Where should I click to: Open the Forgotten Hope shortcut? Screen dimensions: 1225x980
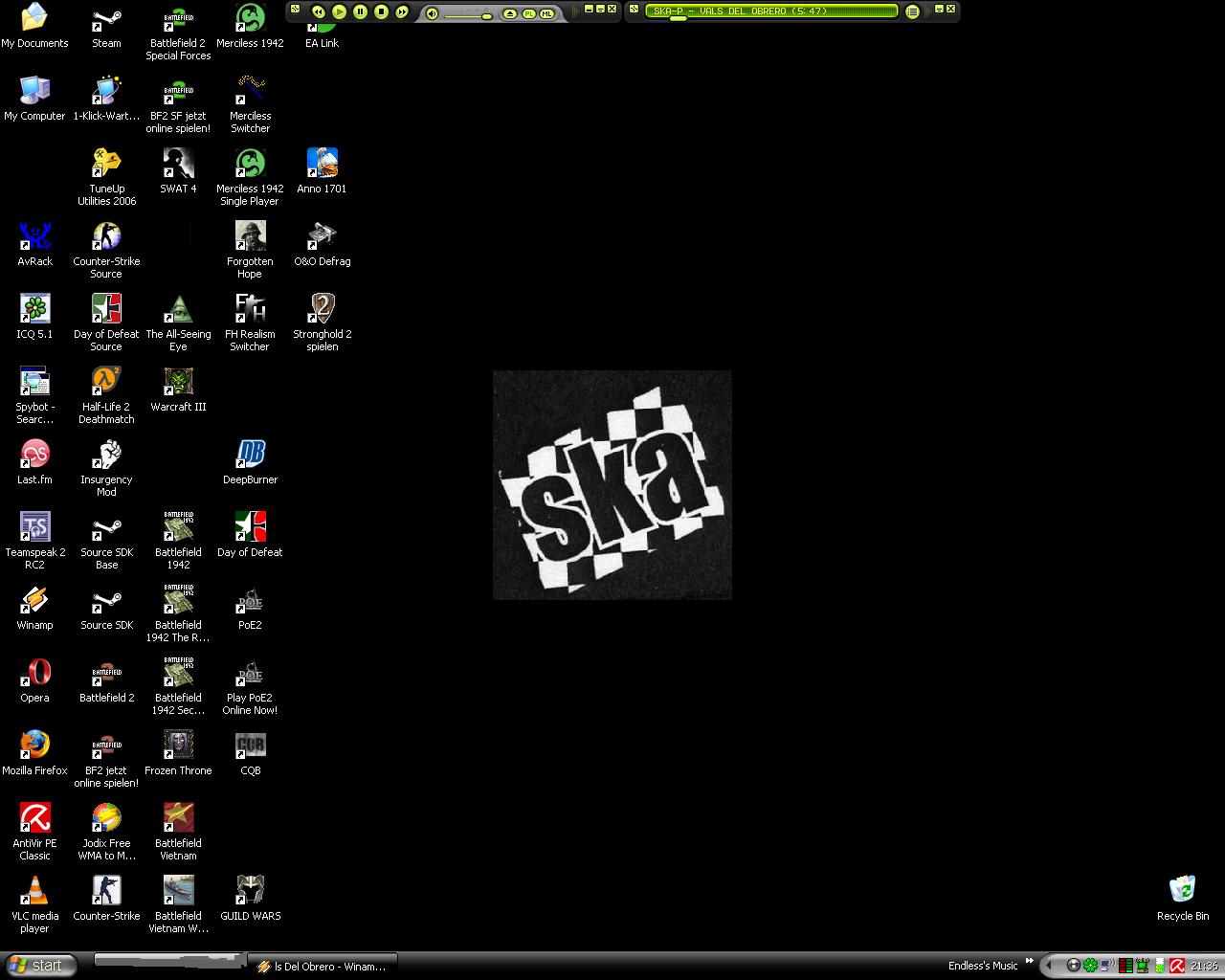[x=250, y=250]
